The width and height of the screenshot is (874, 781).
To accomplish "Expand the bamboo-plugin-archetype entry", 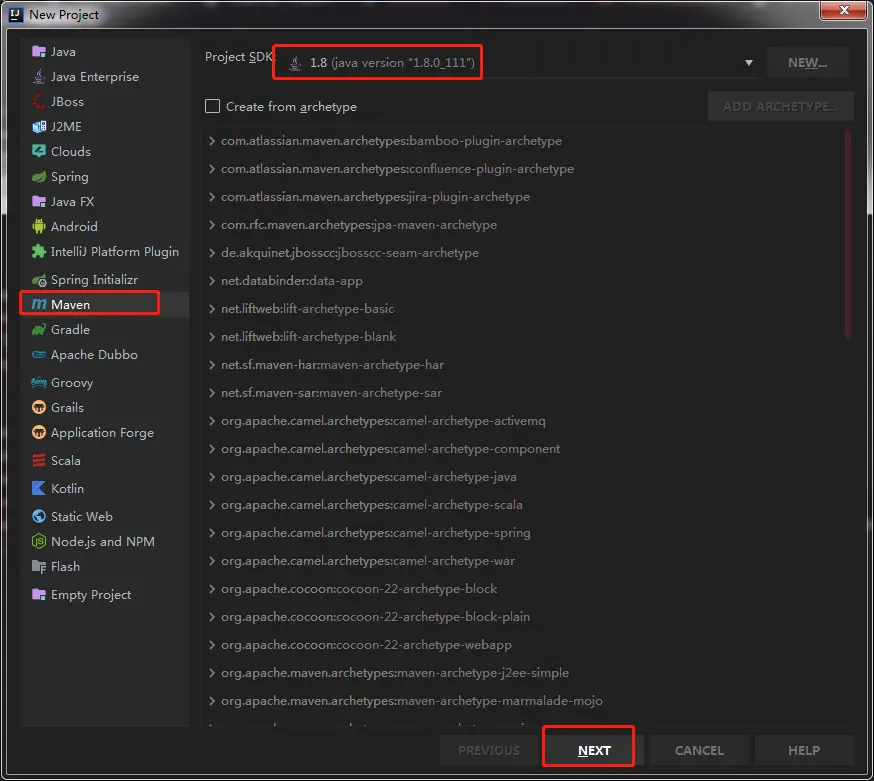I will point(212,141).
